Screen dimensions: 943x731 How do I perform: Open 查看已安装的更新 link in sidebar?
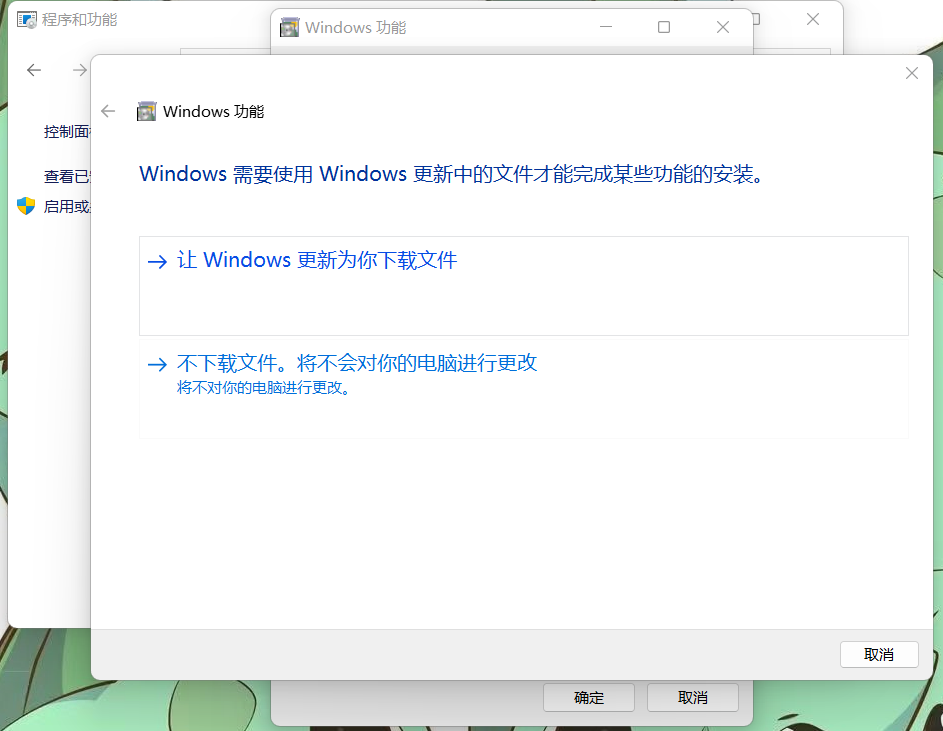[x=67, y=177]
